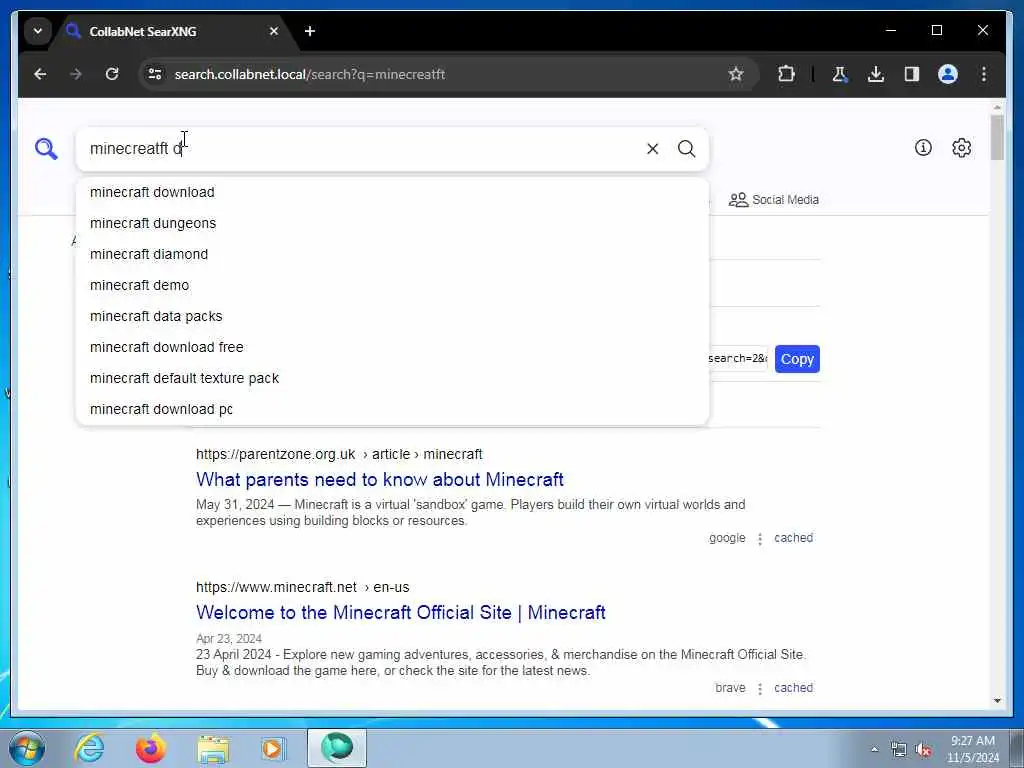
Task: Open Chrome Labs flask icon
Action: [840, 74]
